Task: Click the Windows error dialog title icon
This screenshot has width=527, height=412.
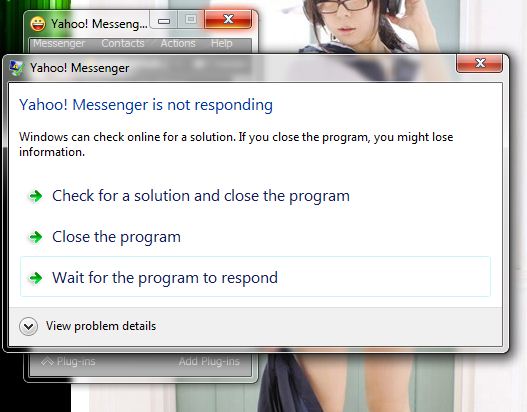Action: tap(16, 68)
